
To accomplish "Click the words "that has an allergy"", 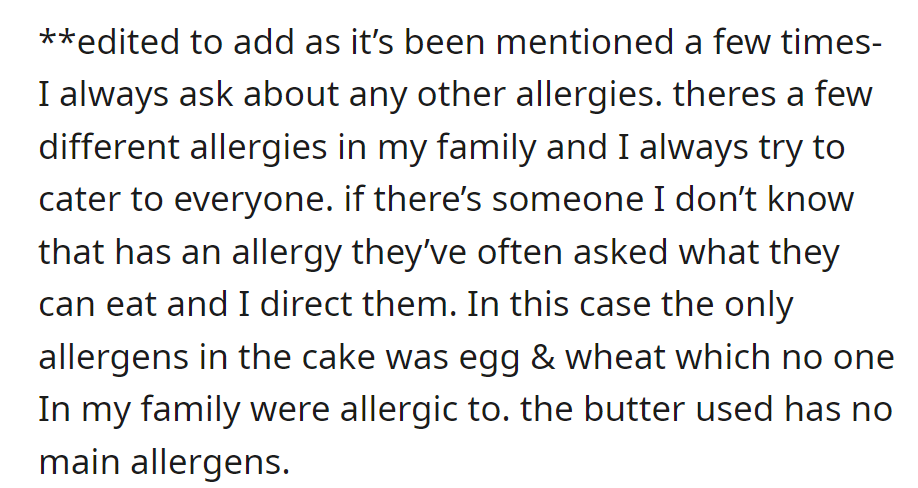I will pos(190,252).
